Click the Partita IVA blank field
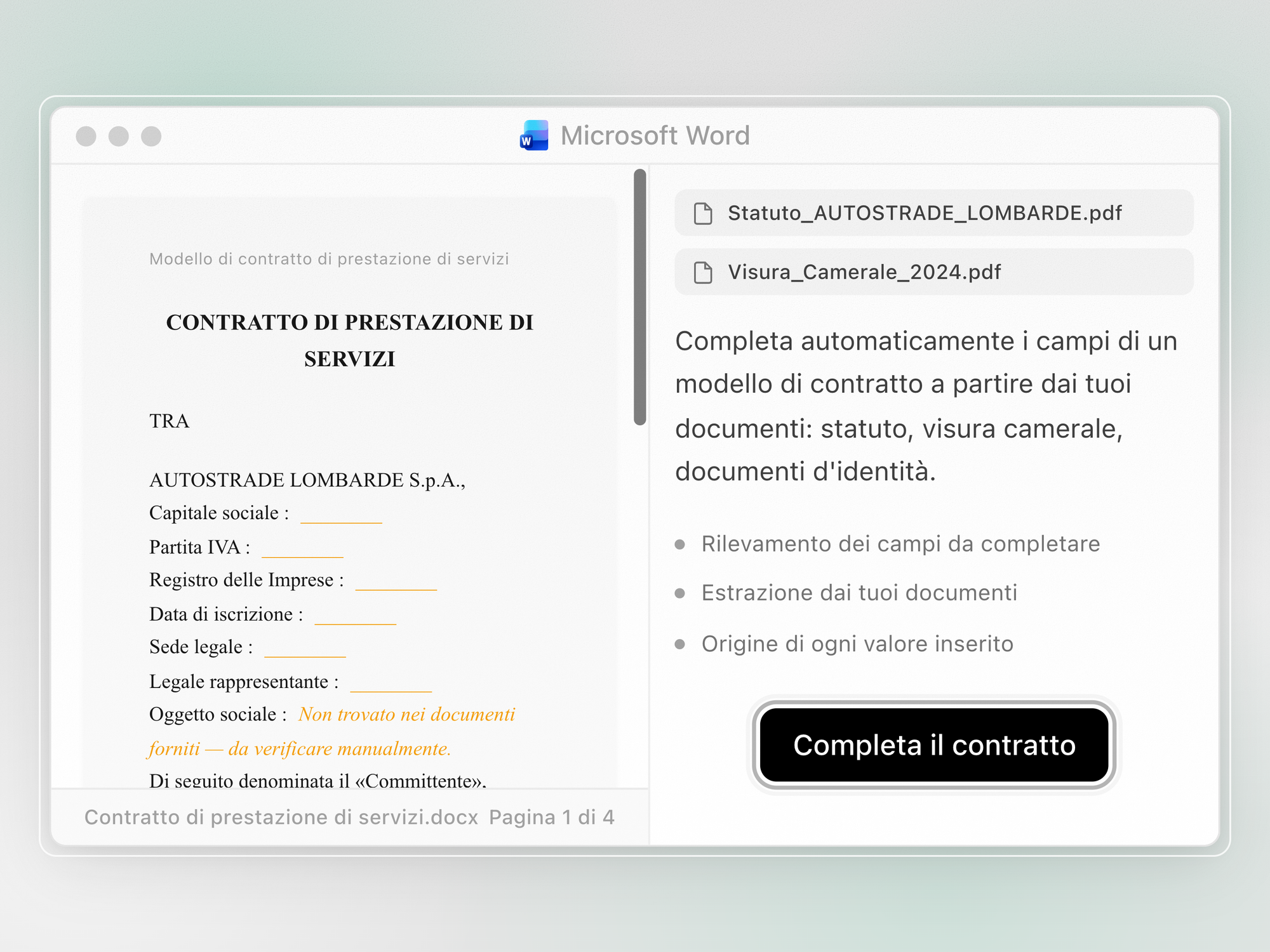 pos(303,548)
